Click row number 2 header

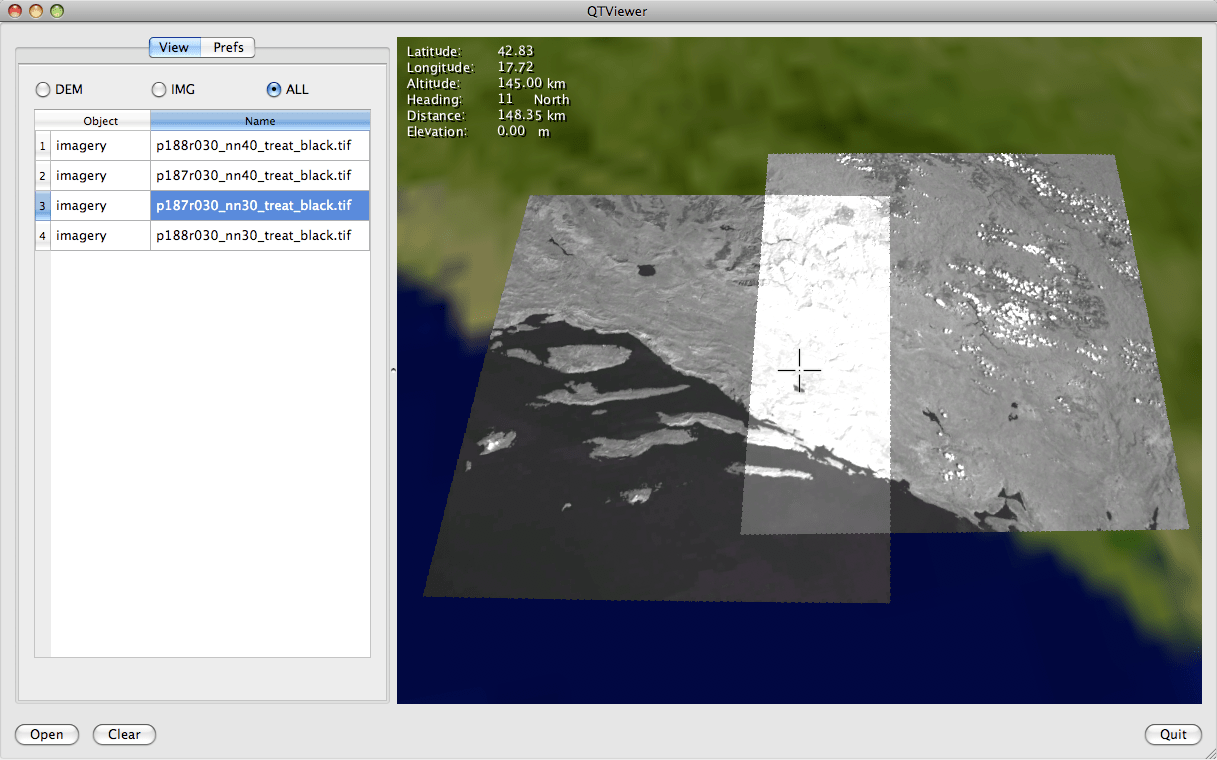pyautogui.click(x=42, y=175)
